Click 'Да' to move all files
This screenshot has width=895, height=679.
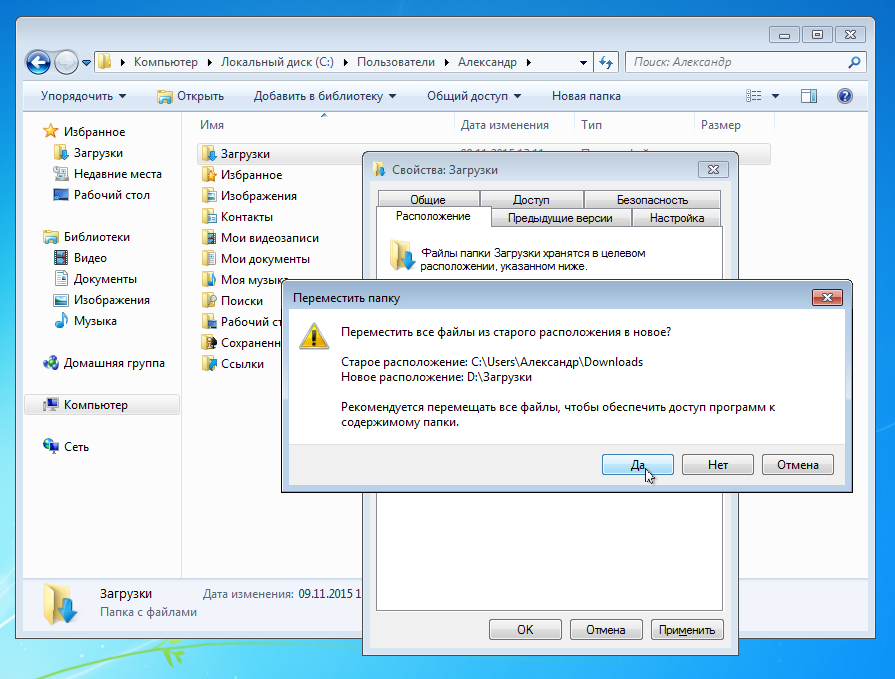(638, 464)
